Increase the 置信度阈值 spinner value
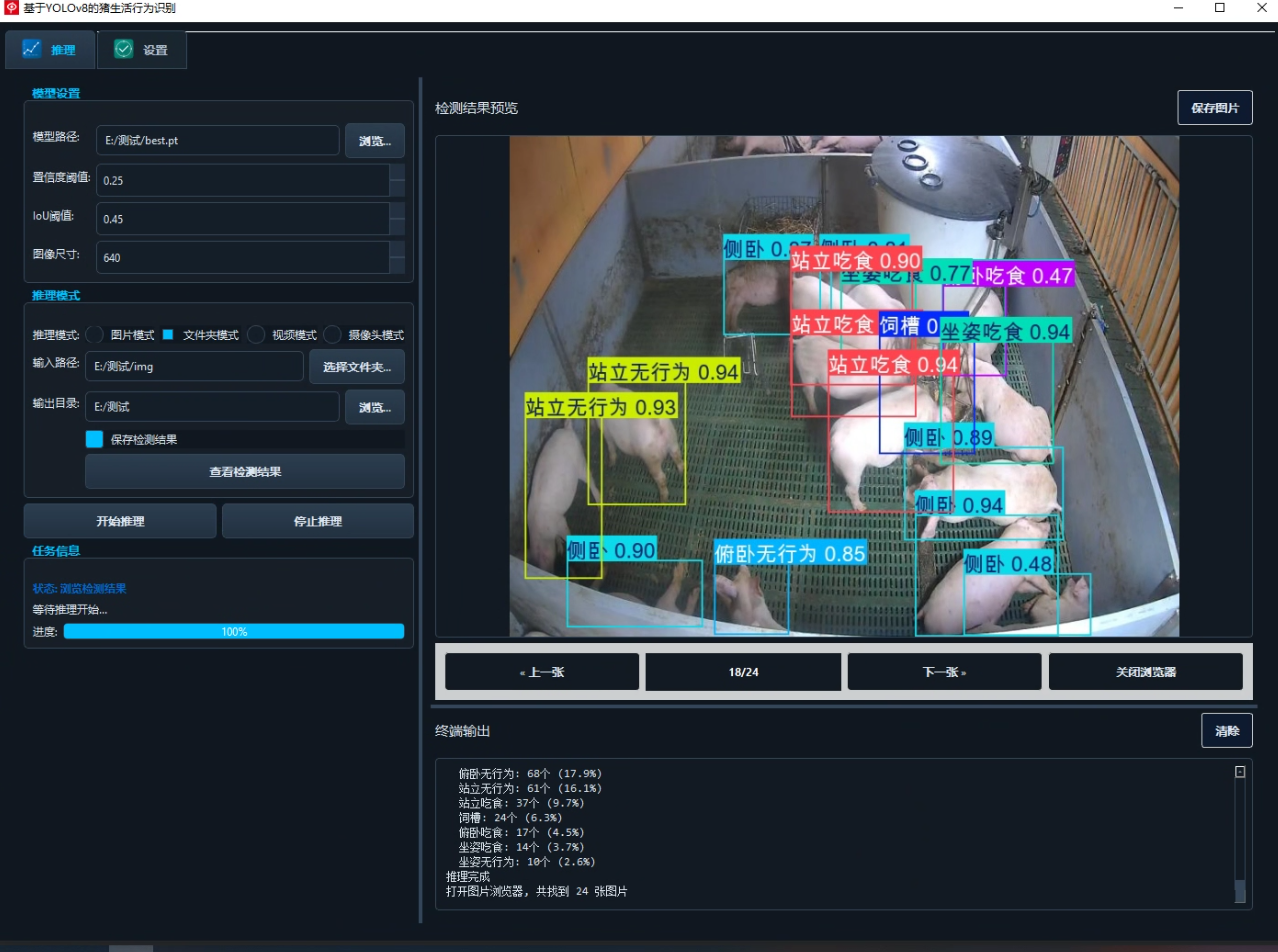1278x952 pixels. (397, 172)
